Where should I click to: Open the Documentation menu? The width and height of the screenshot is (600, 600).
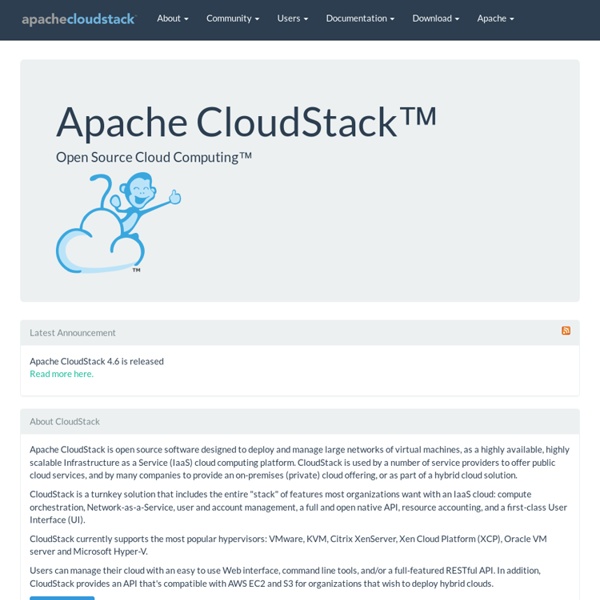tap(360, 19)
